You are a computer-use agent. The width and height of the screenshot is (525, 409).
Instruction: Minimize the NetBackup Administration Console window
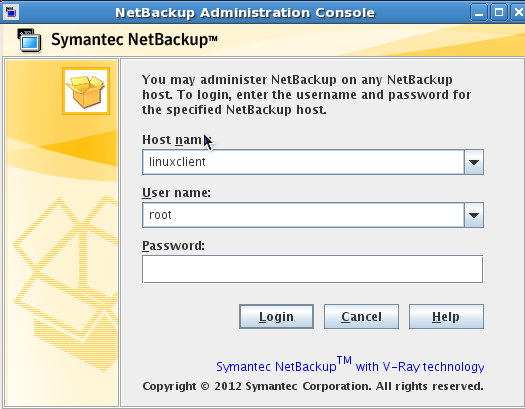tap(479, 13)
